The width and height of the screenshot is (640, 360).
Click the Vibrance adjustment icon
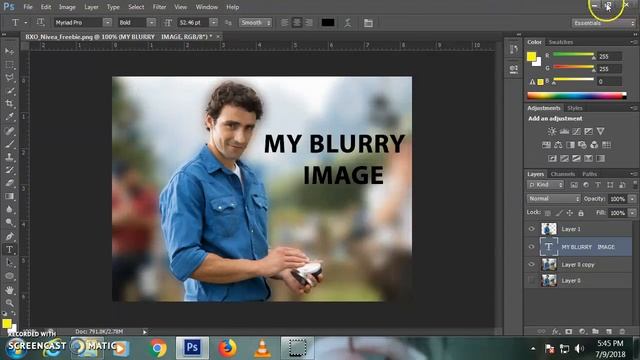point(600,131)
